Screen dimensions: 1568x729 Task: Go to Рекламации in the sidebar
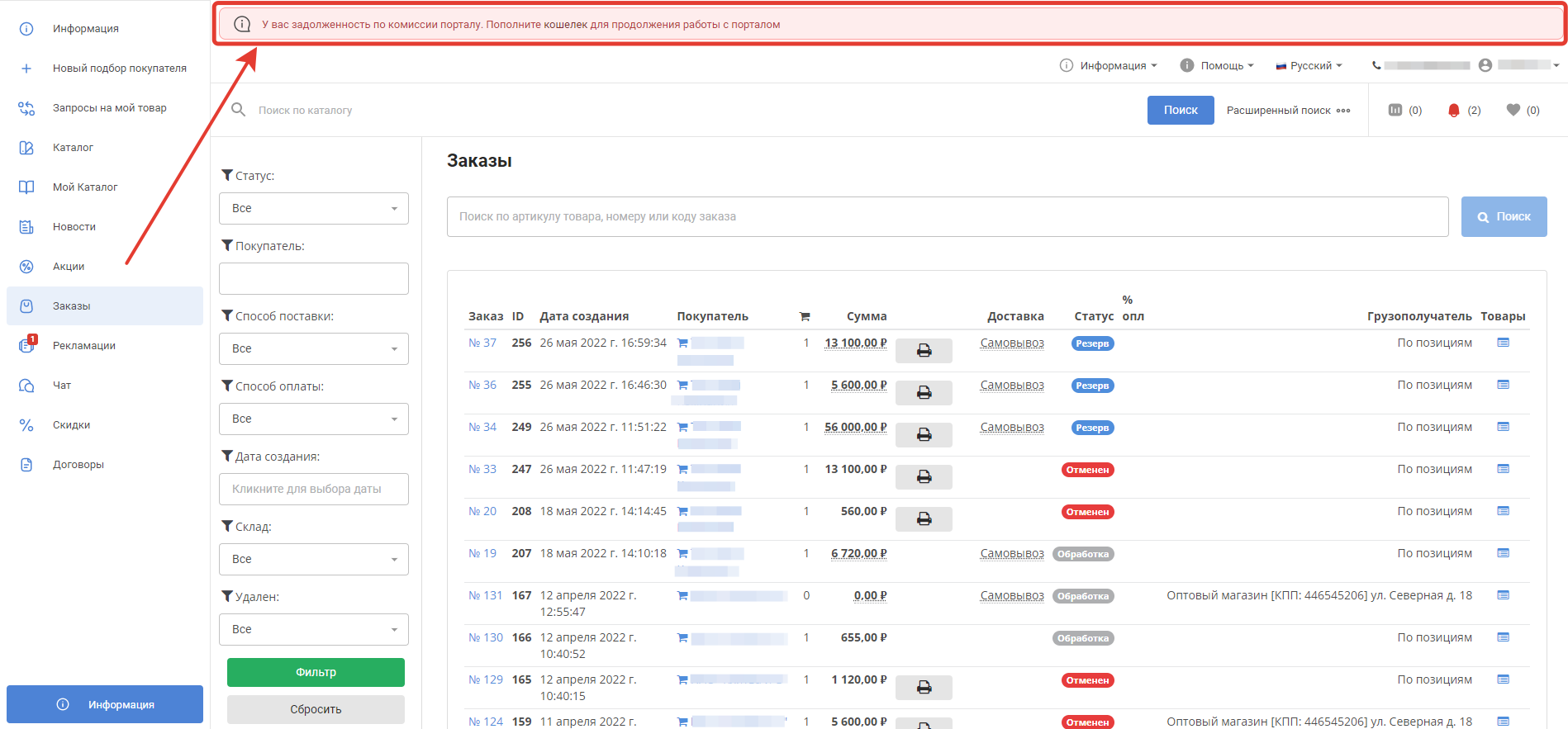pyautogui.click(x=83, y=346)
